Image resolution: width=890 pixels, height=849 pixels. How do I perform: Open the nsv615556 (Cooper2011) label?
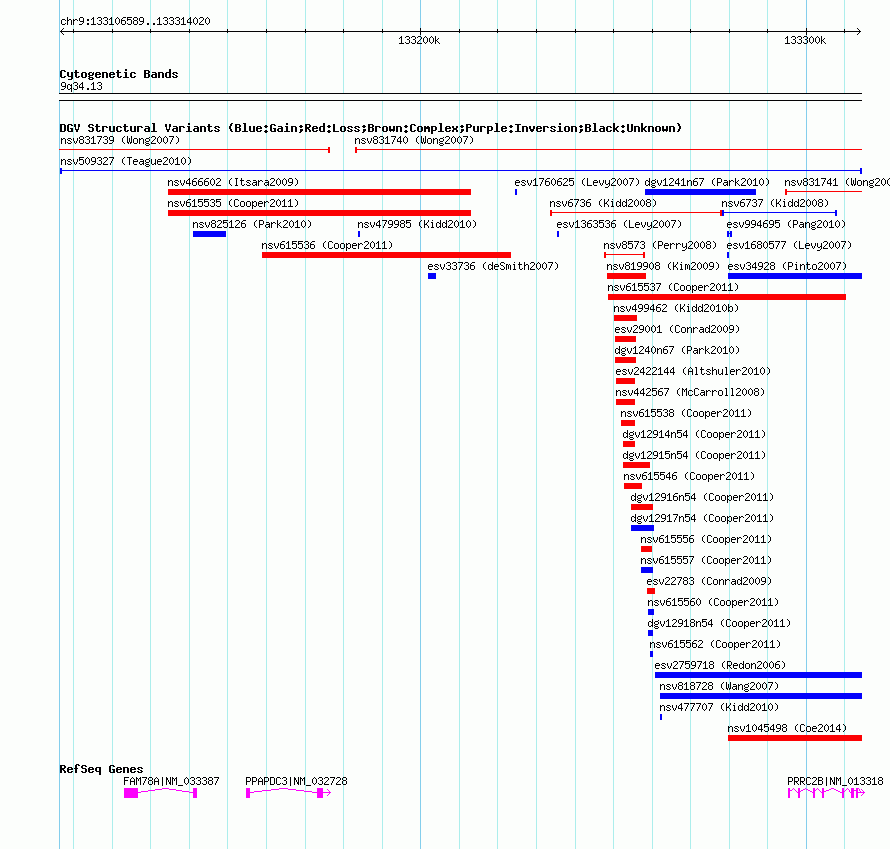(706, 539)
